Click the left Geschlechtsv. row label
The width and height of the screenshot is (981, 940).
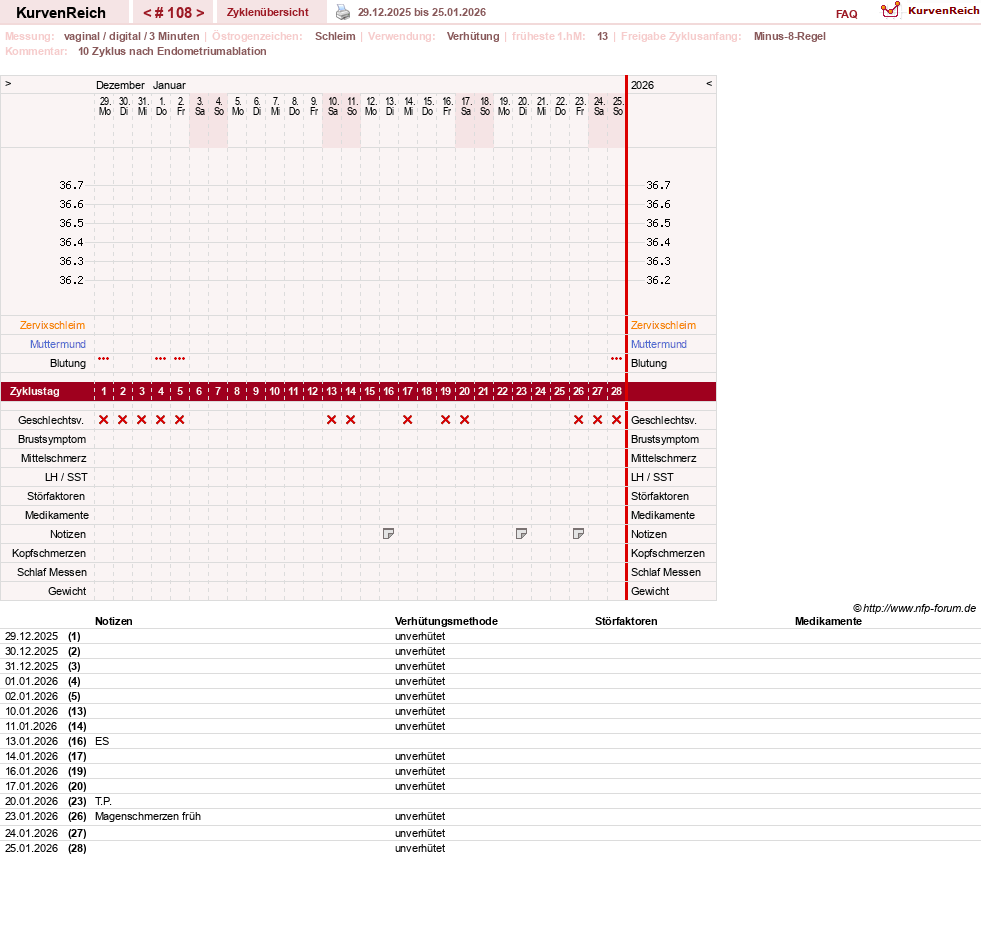51,420
